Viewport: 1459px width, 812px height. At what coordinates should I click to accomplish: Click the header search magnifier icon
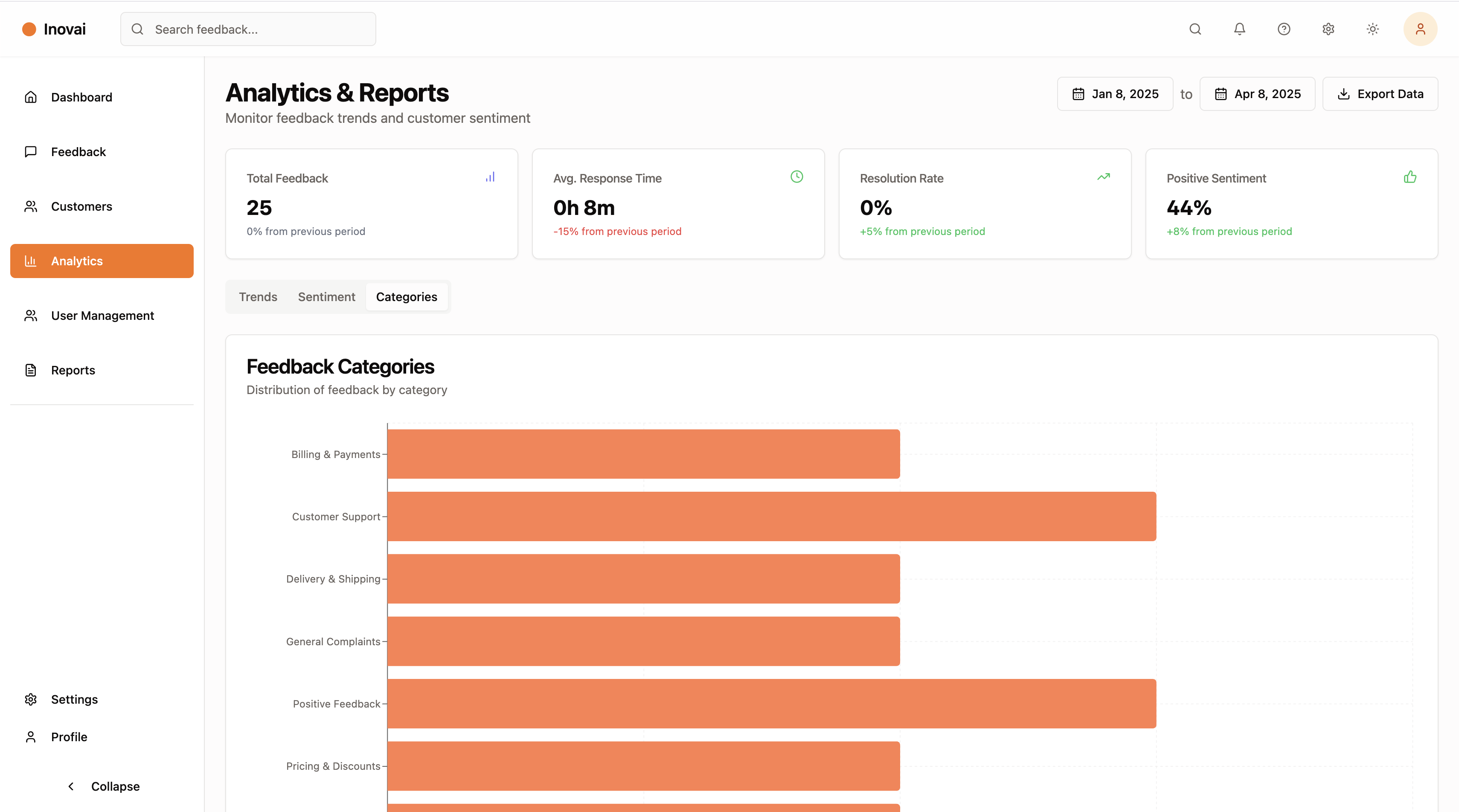[x=1195, y=29]
